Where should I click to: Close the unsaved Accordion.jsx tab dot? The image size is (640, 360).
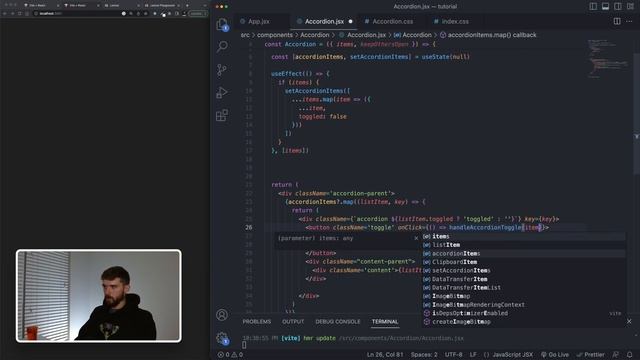tap(350, 21)
